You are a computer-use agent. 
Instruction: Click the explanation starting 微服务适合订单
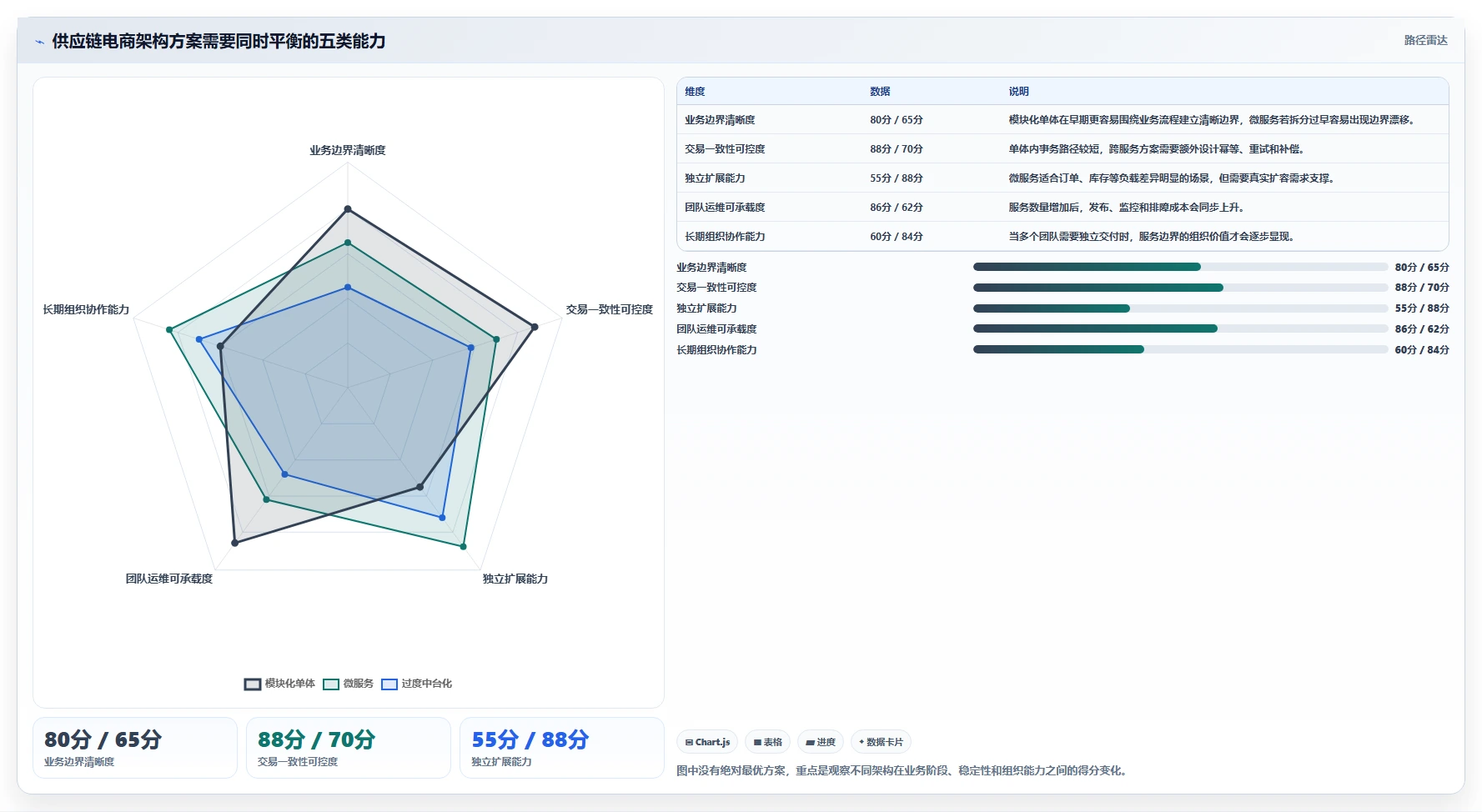tap(1173, 178)
